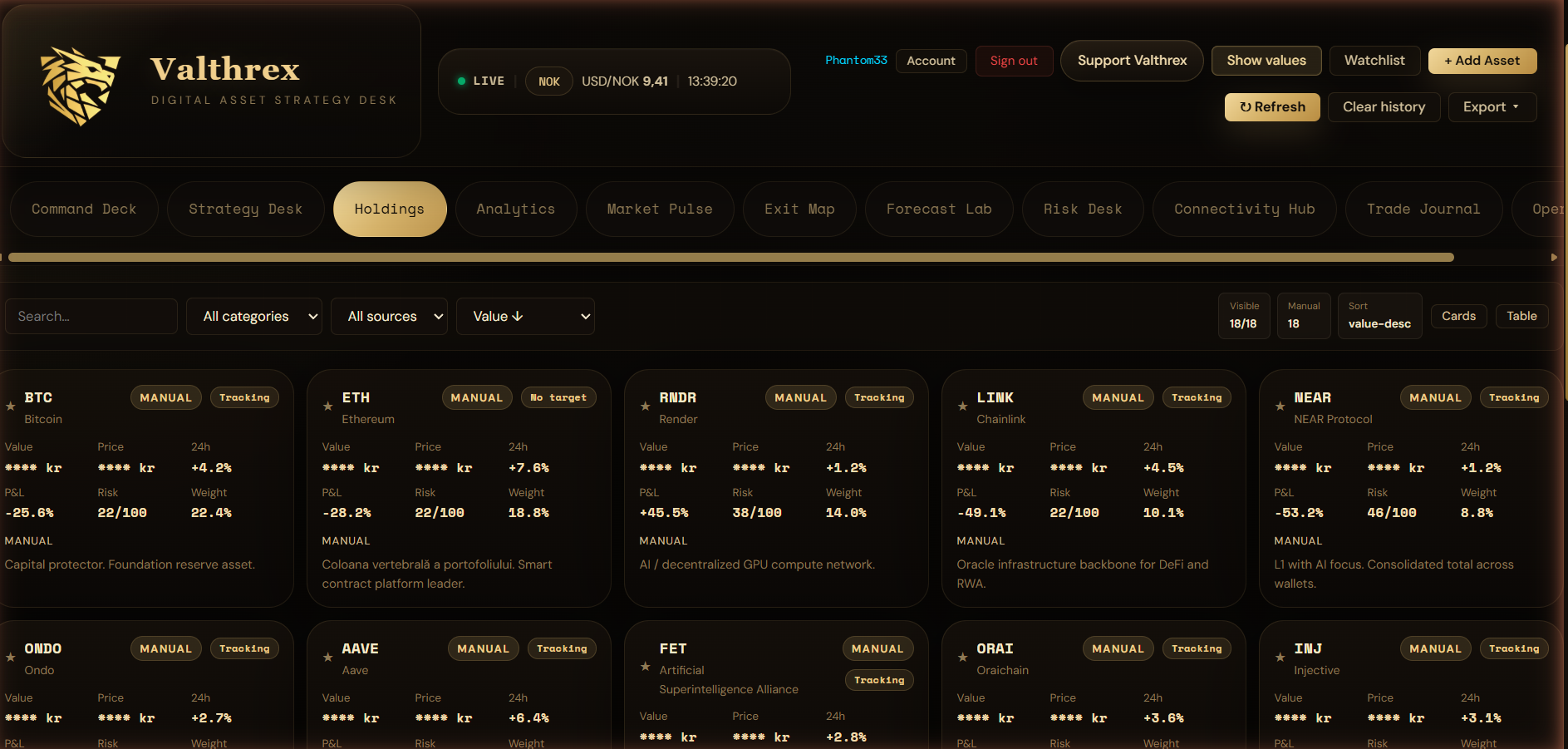Click the Add Asset button
The width and height of the screenshot is (1568, 749).
[1482, 61]
